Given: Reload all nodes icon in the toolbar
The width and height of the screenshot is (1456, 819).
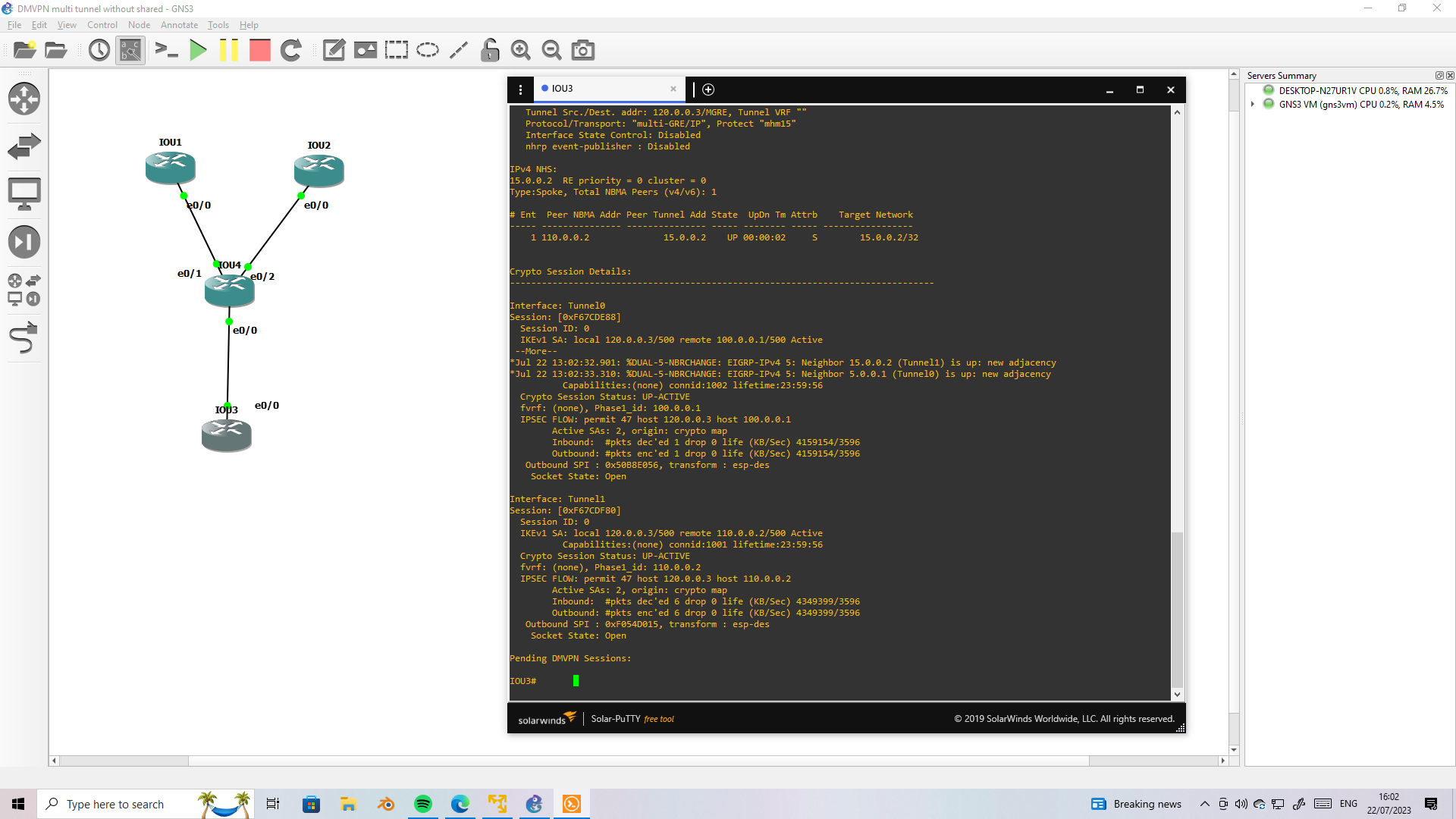Looking at the screenshot, I should pos(291,50).
